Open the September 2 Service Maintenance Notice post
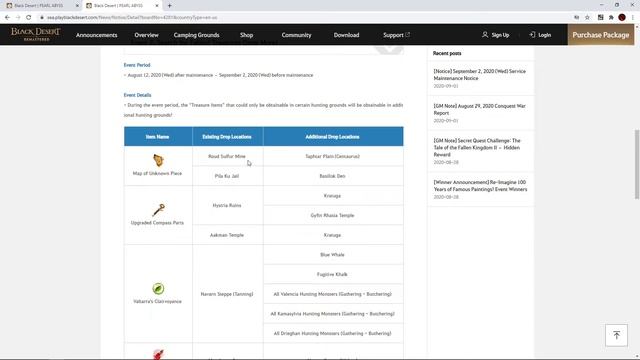The height and width of the screenshot is (360, 640). click(x=480, y=75)
